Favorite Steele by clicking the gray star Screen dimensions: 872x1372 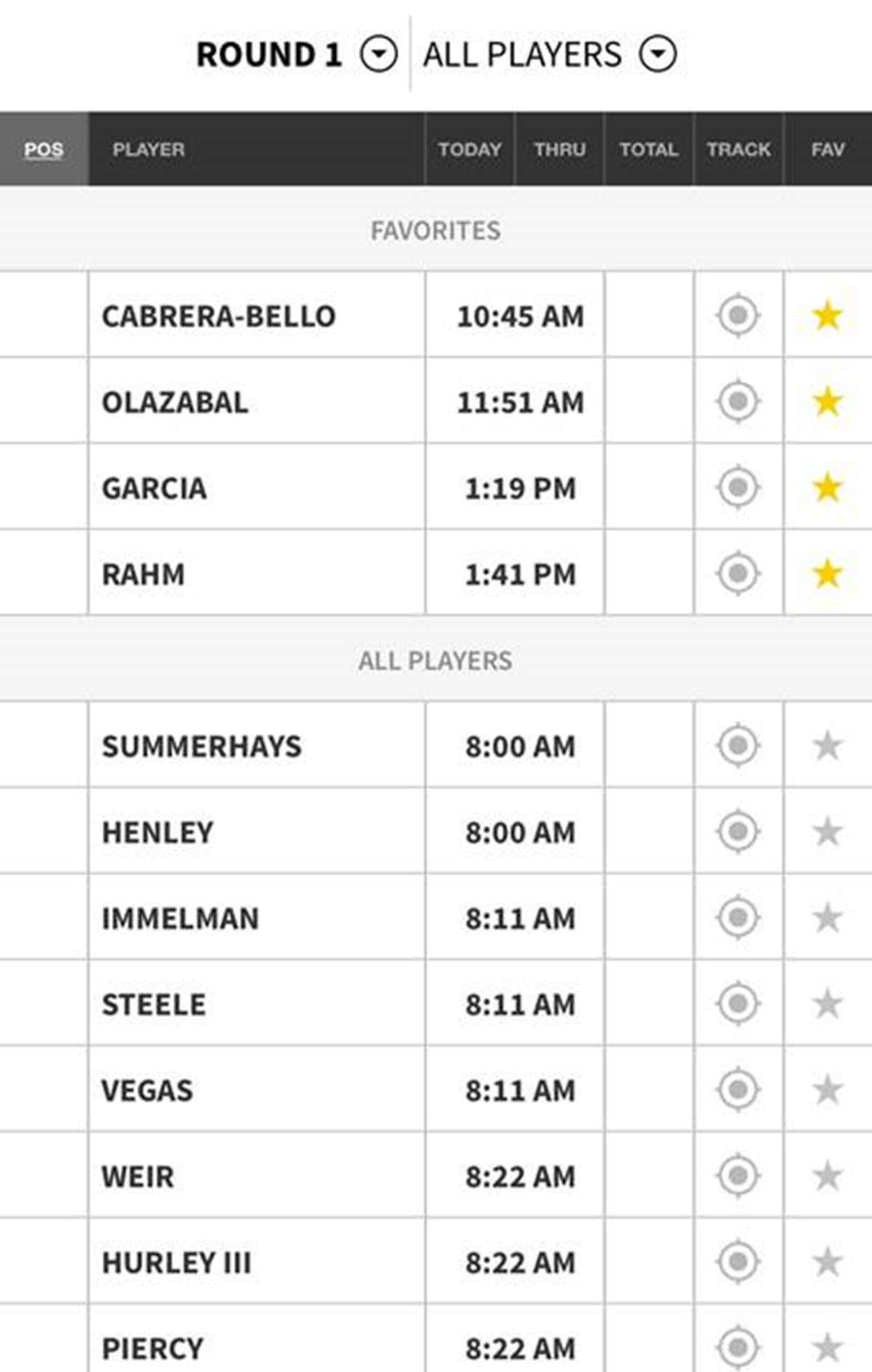point(828,1004)
